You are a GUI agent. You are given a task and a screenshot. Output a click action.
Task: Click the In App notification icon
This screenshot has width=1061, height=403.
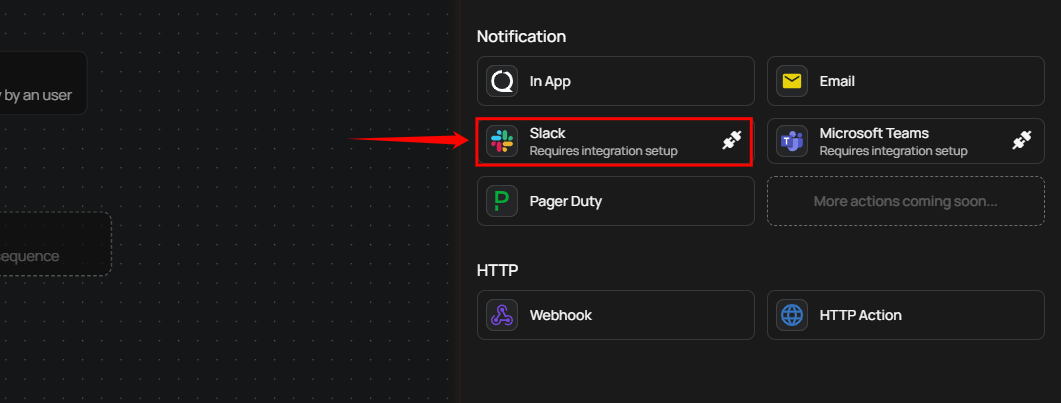[x=501, y=81]
